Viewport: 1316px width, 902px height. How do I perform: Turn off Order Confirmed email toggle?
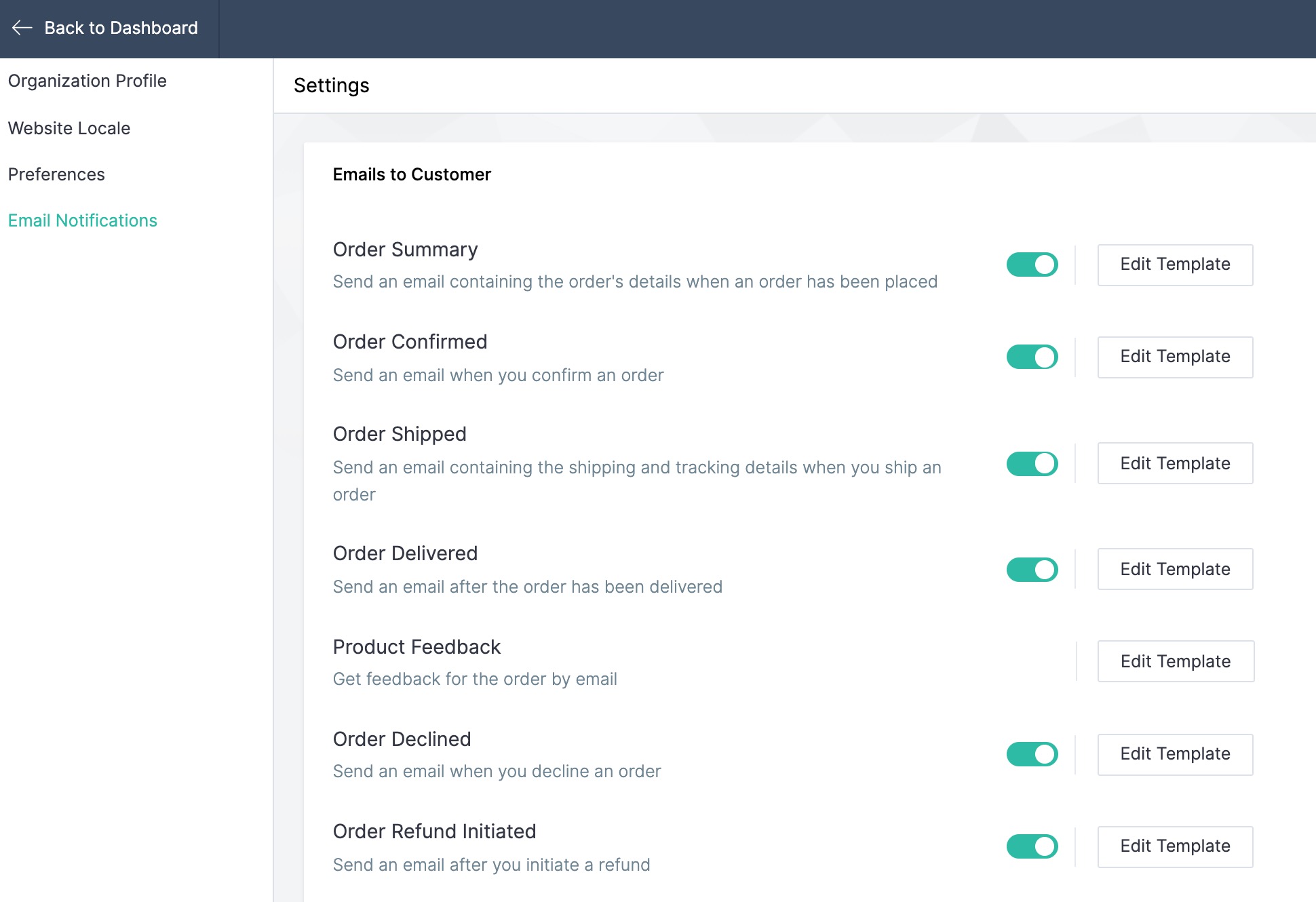tap(1032, 357)
